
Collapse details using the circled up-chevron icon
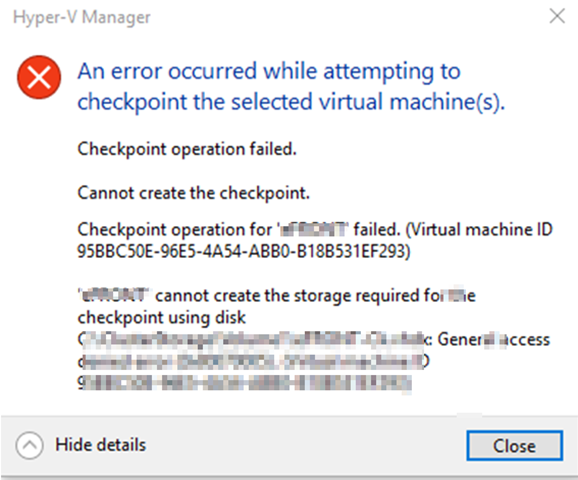(29, 445)
